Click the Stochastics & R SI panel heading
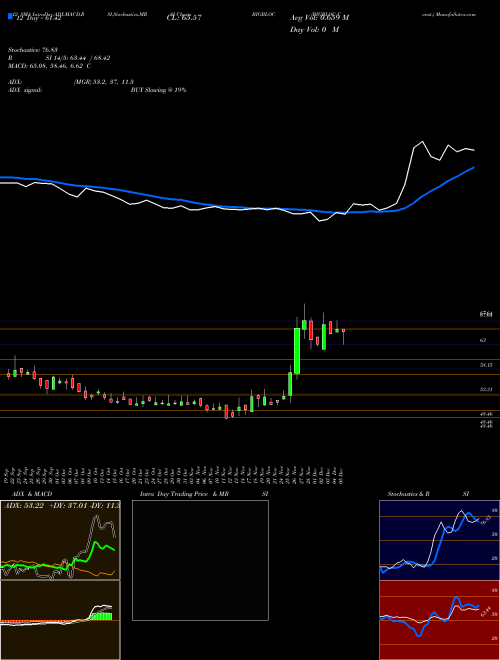500x660 pixels. (x=428, y=494)
